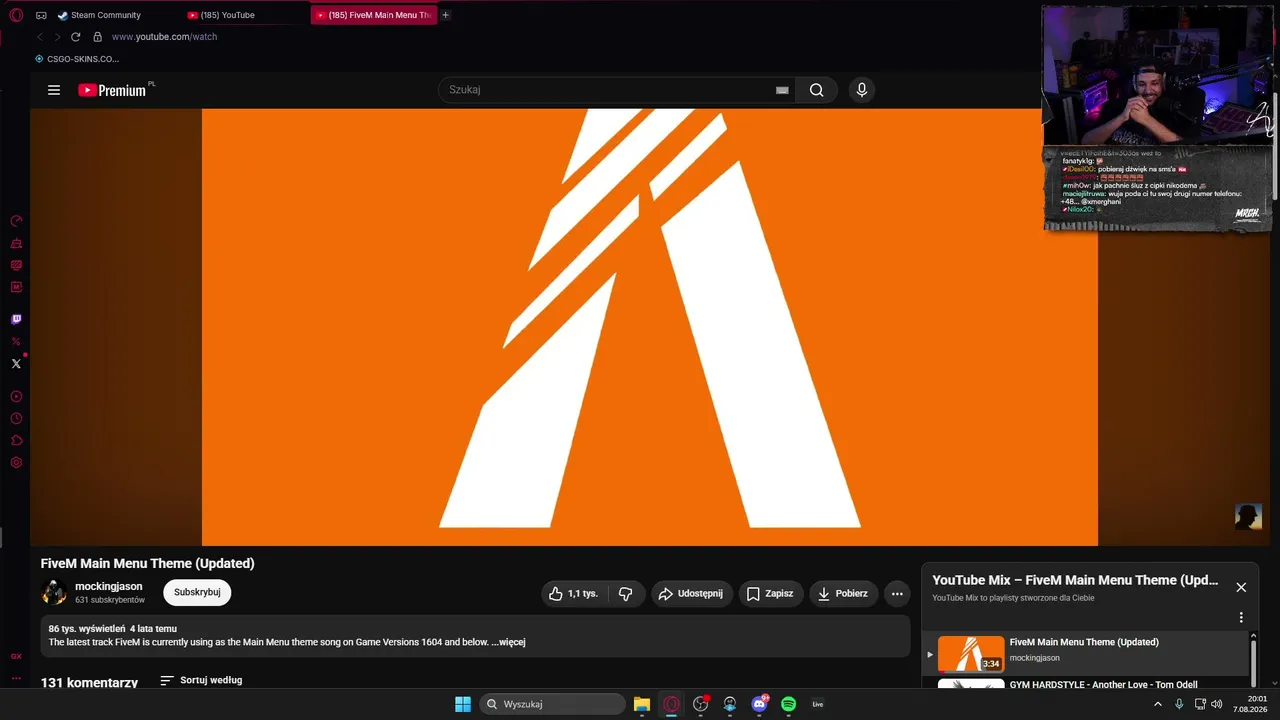Open the taskbar volume control

tap(1217, 704)
